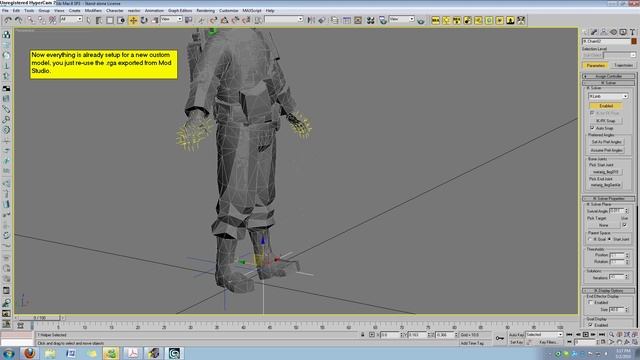Image resolution: width=640 pixels, height=360 pixels.
Task: Open the Curve Editor icon
Action: pos(347,20)
